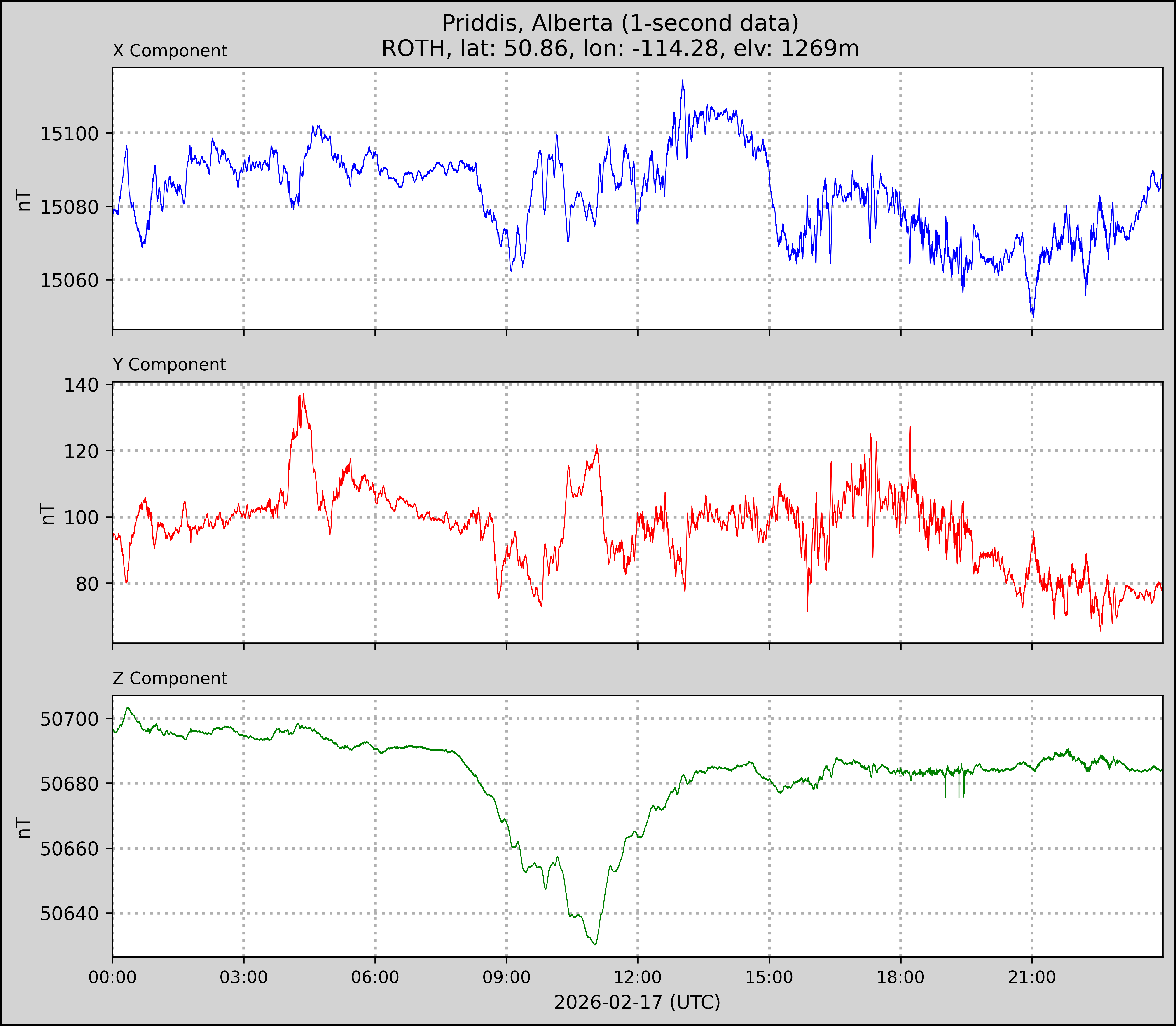Click the 00:00 time axis label
Viewport: 1176px width, 1026px height.
coord(113,977)
